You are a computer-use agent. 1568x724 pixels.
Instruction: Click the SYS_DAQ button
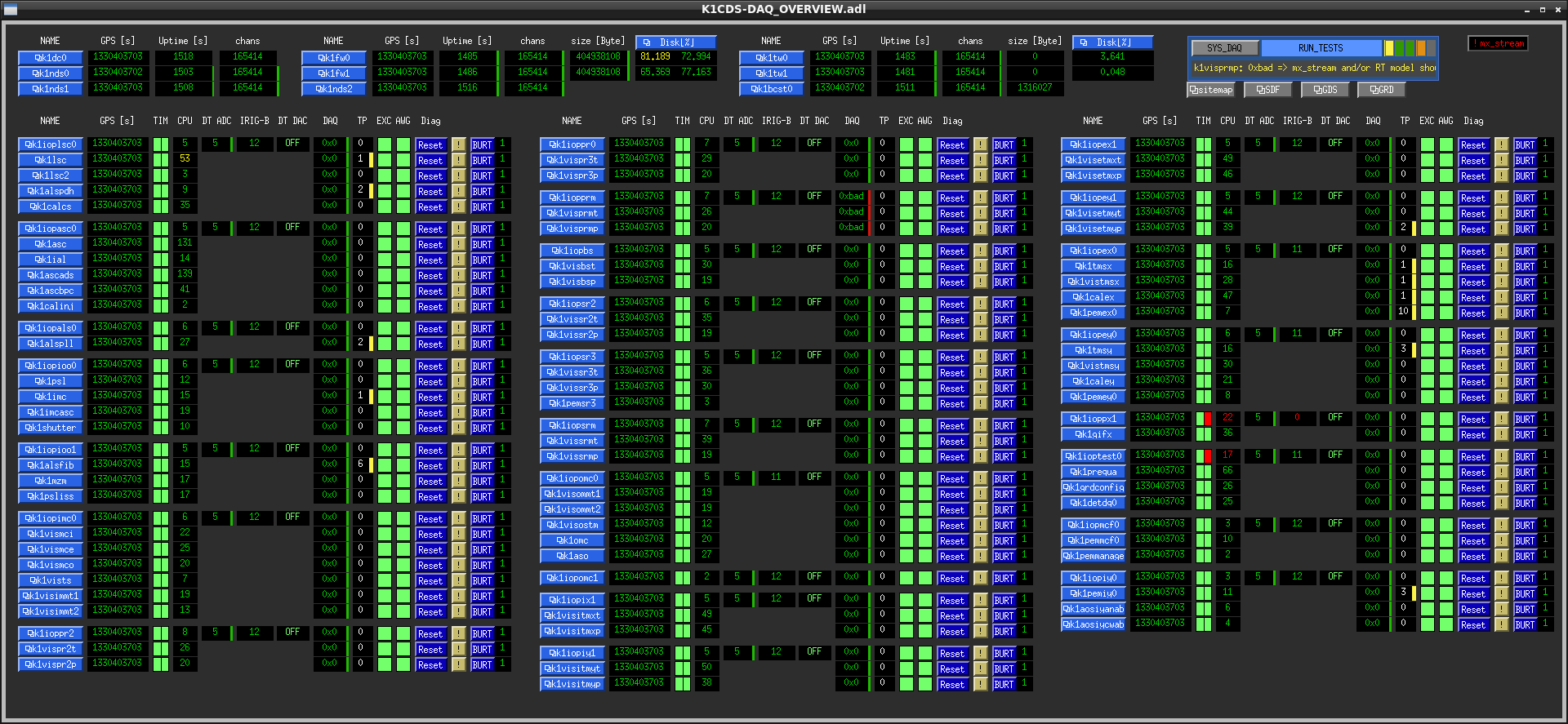coord(1224,48)
